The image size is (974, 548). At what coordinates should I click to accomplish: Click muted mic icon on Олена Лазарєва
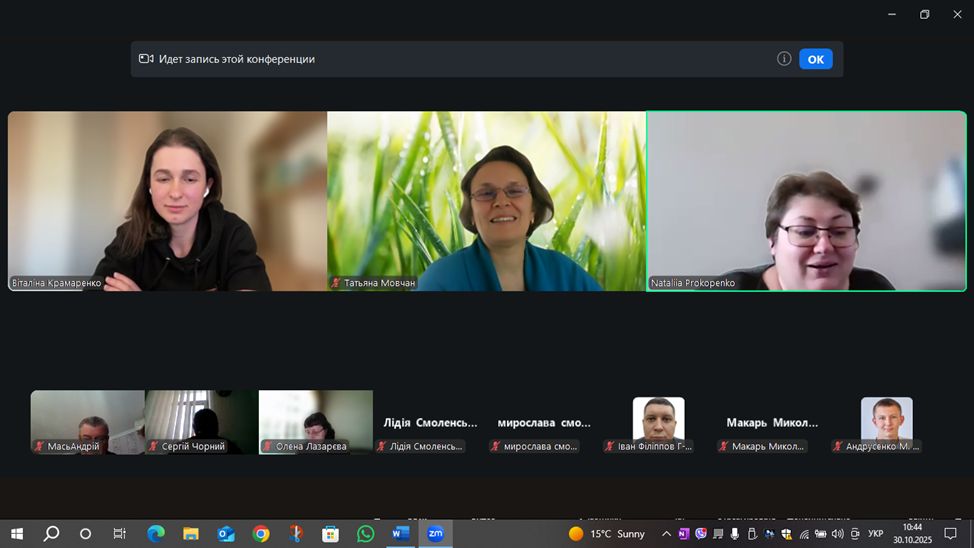click(x=268, y=446)
